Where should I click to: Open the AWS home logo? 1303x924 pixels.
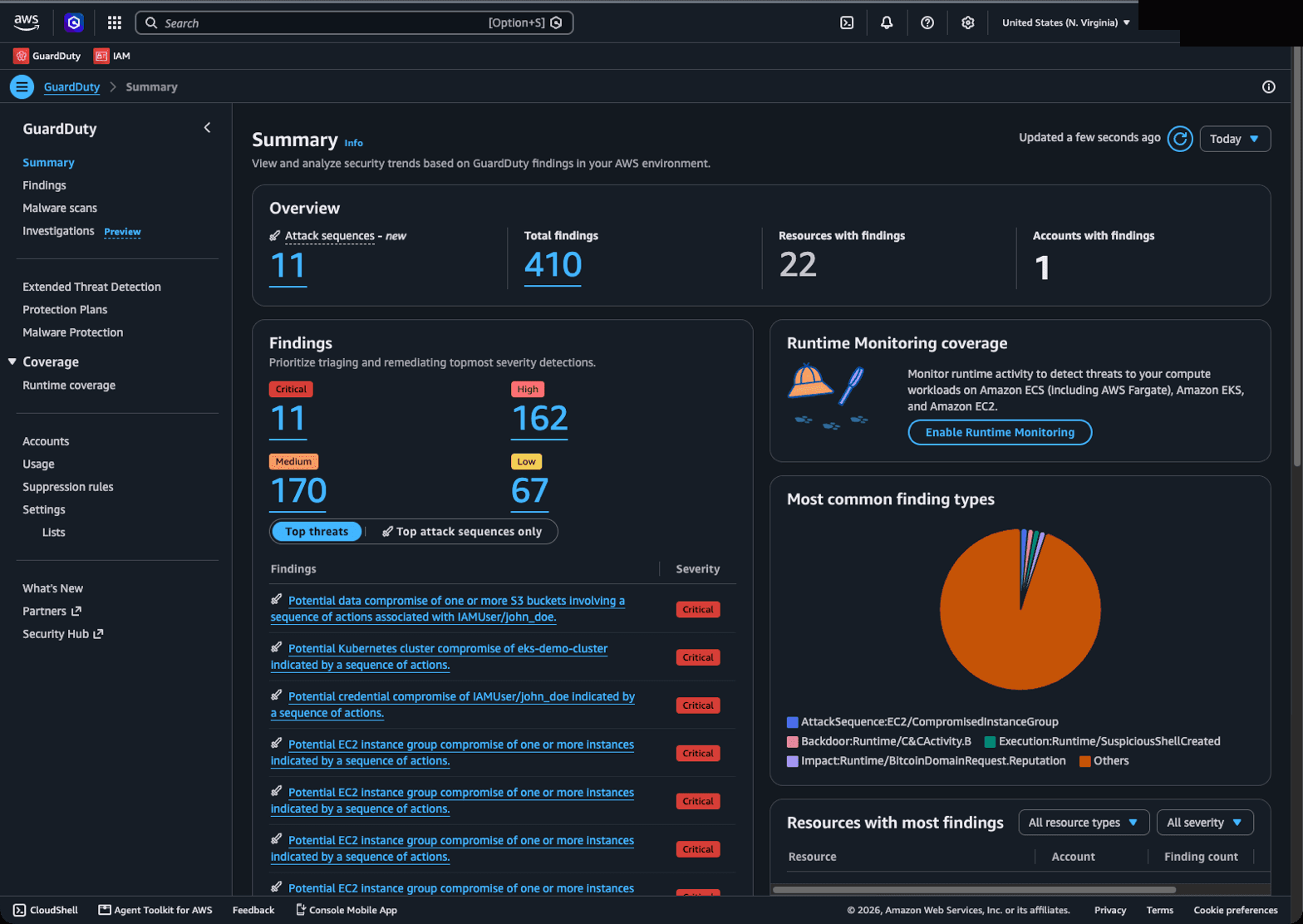27,22
